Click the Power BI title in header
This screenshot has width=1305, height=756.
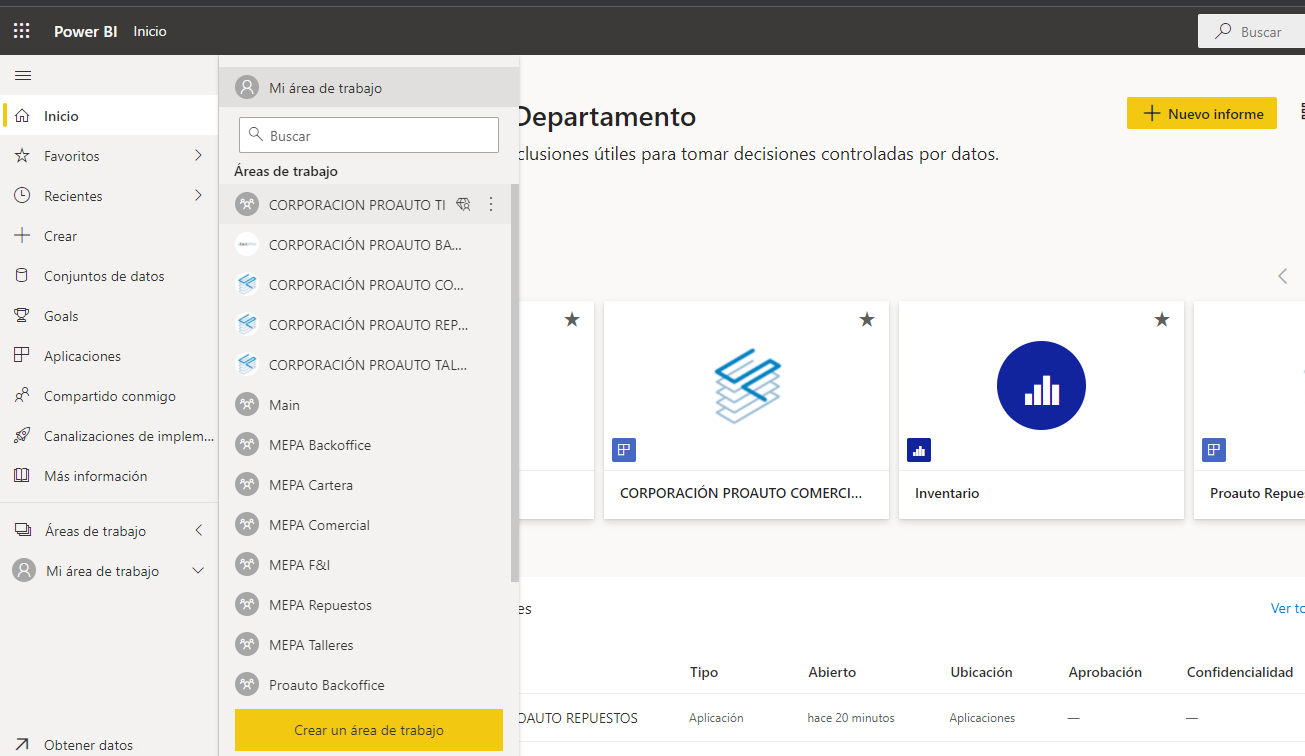pyautogui.click(x=86, y=31)
